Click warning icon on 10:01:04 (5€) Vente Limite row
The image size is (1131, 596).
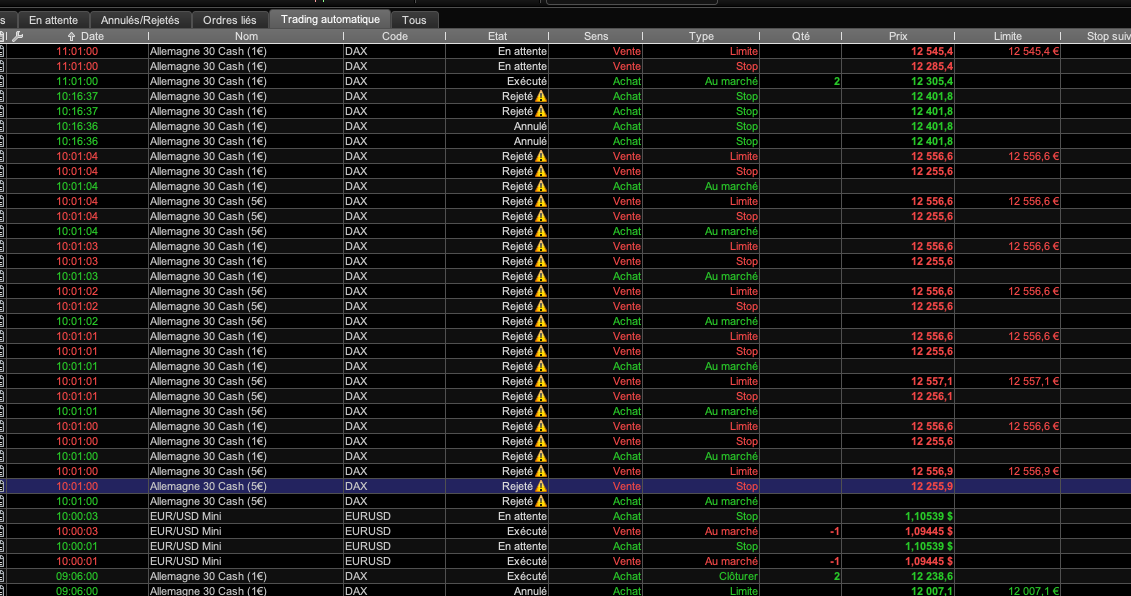(541, 201)
